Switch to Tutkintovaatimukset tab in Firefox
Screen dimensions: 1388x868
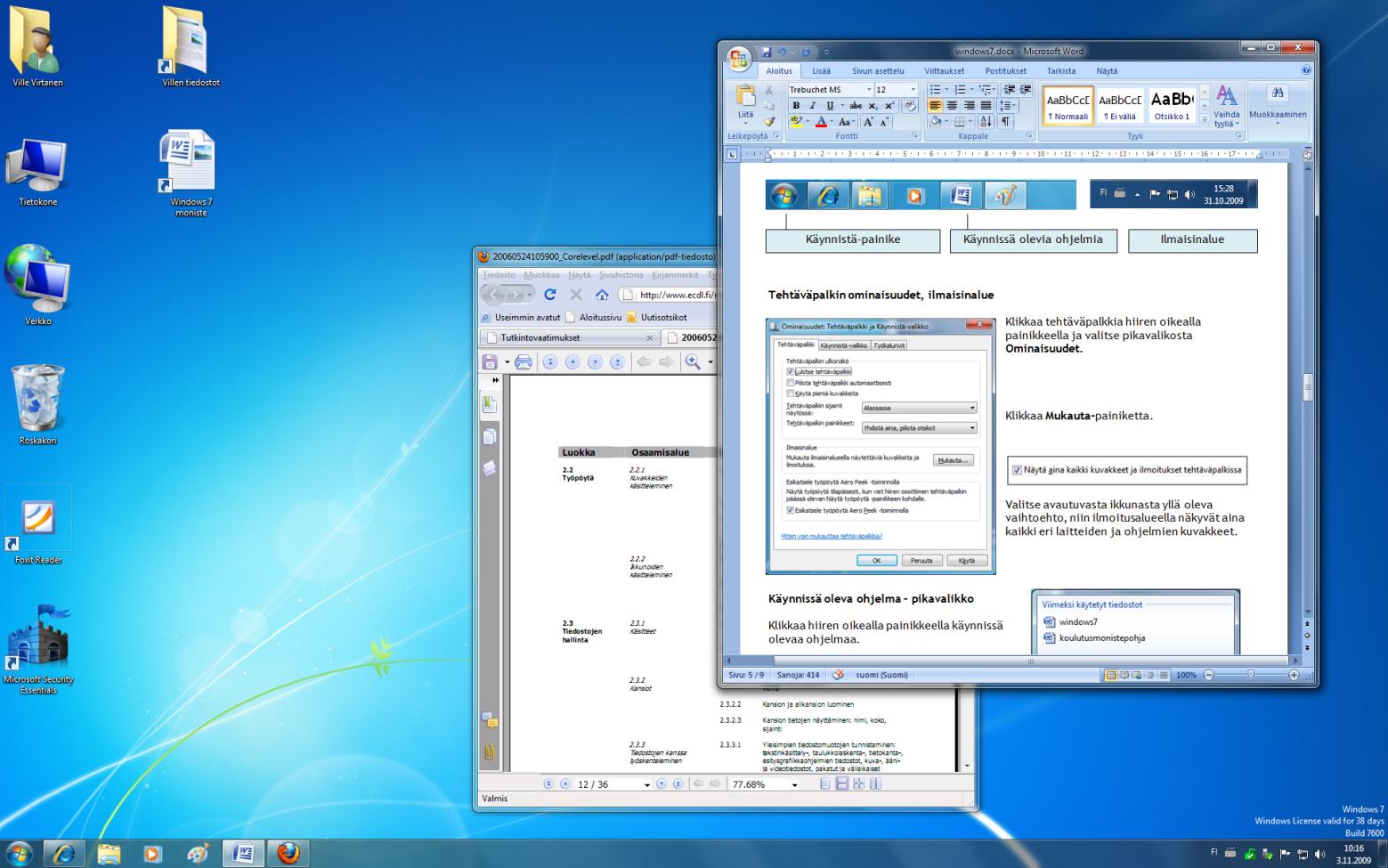tap(570, 338)
